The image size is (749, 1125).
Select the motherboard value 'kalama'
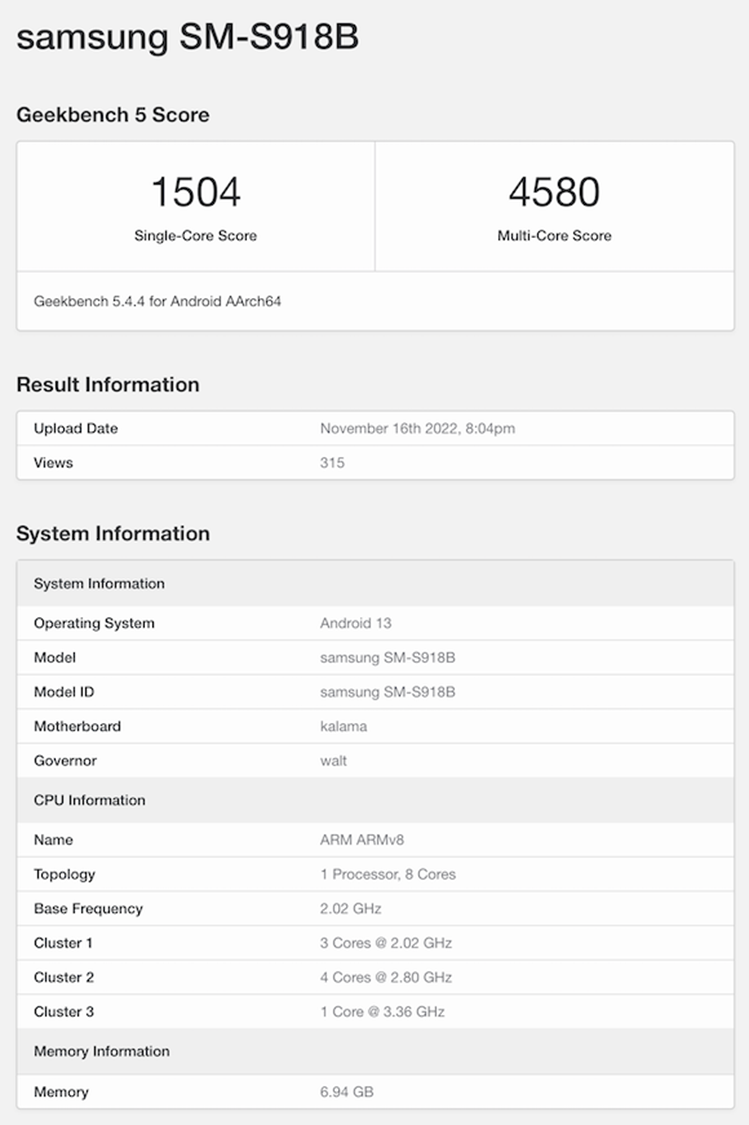(x=343, y=727)
